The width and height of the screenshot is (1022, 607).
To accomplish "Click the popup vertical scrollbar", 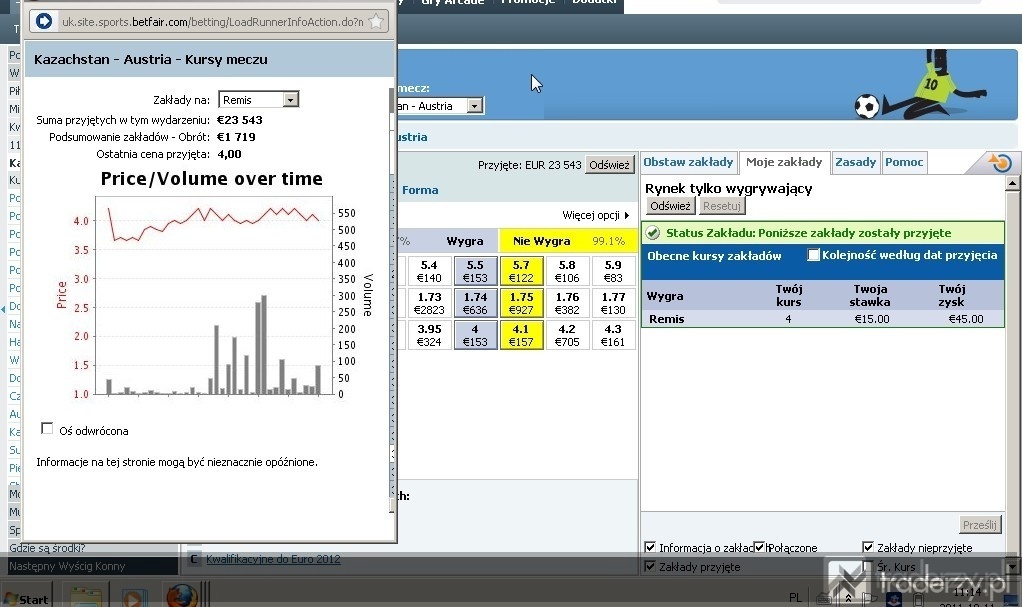I will (x=392, y=300).
